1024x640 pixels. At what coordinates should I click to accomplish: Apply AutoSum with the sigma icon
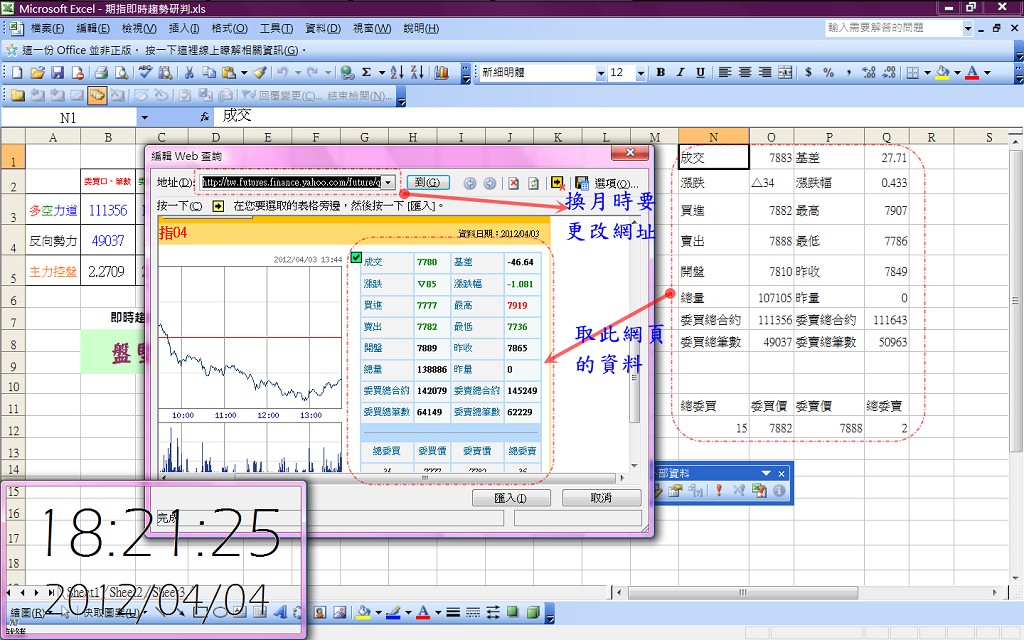coord(366,72)
